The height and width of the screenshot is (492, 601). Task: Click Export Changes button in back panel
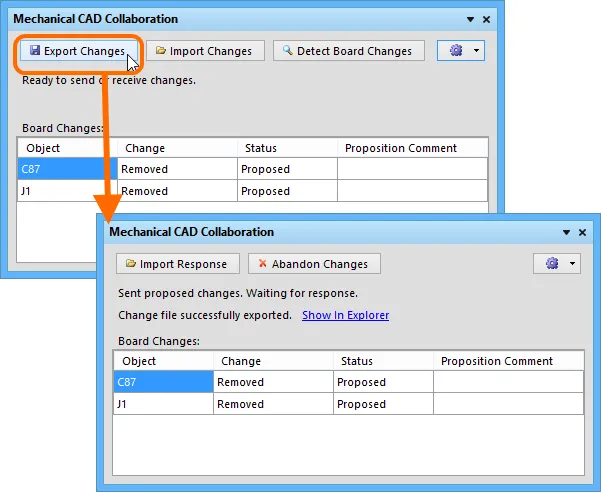pos(79,51)
